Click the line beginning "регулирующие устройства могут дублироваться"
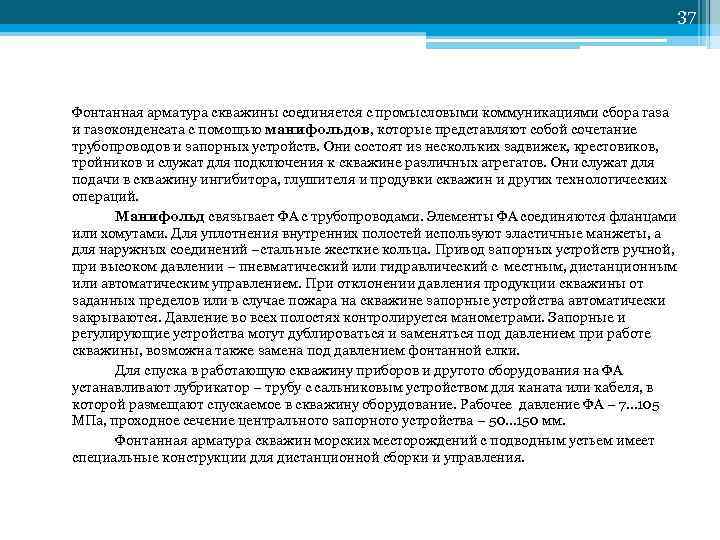720x540 pixels. pyautogui.click(x=361, y=334)
